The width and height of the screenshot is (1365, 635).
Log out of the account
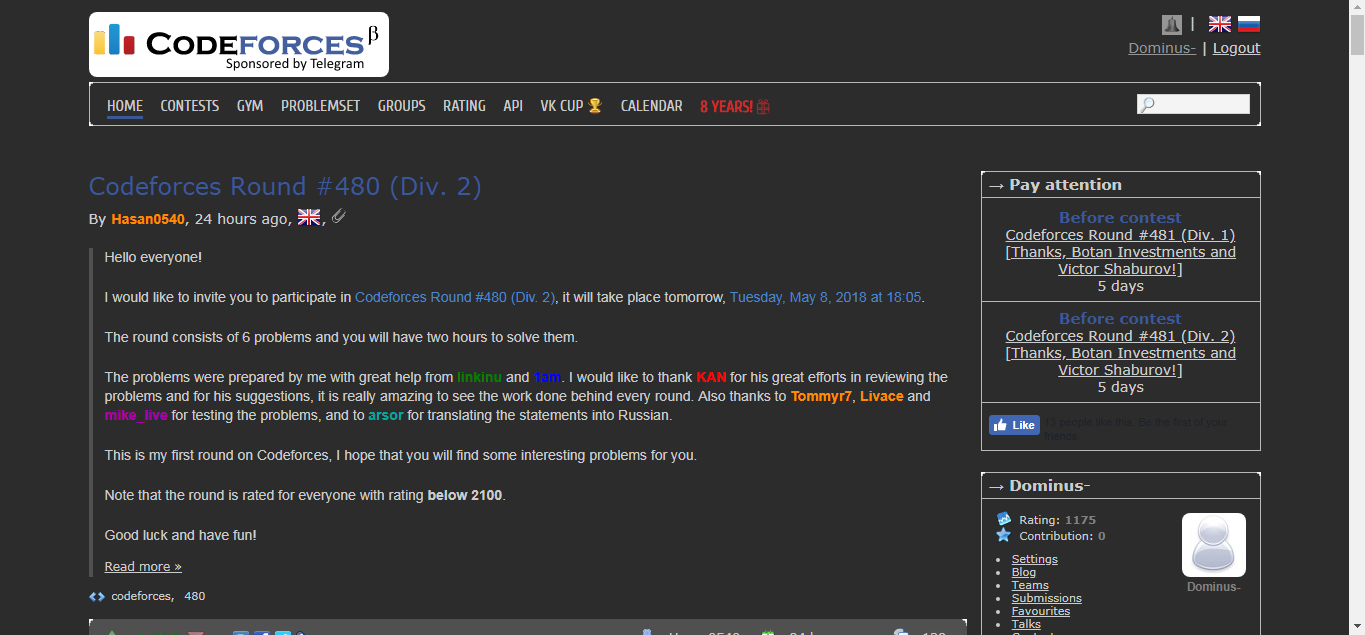tap(1236, 47)
